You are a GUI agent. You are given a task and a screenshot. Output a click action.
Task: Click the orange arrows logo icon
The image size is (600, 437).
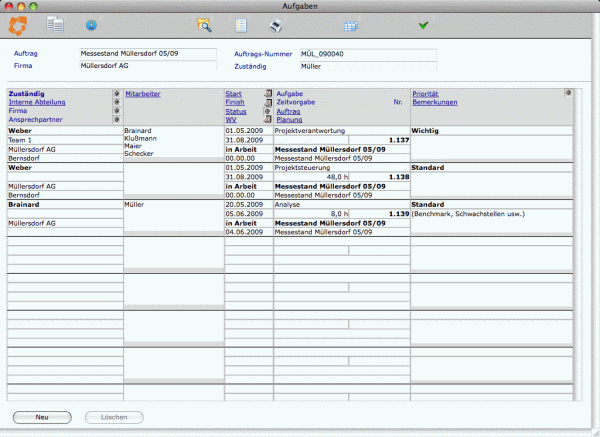[x=18, y=26]
